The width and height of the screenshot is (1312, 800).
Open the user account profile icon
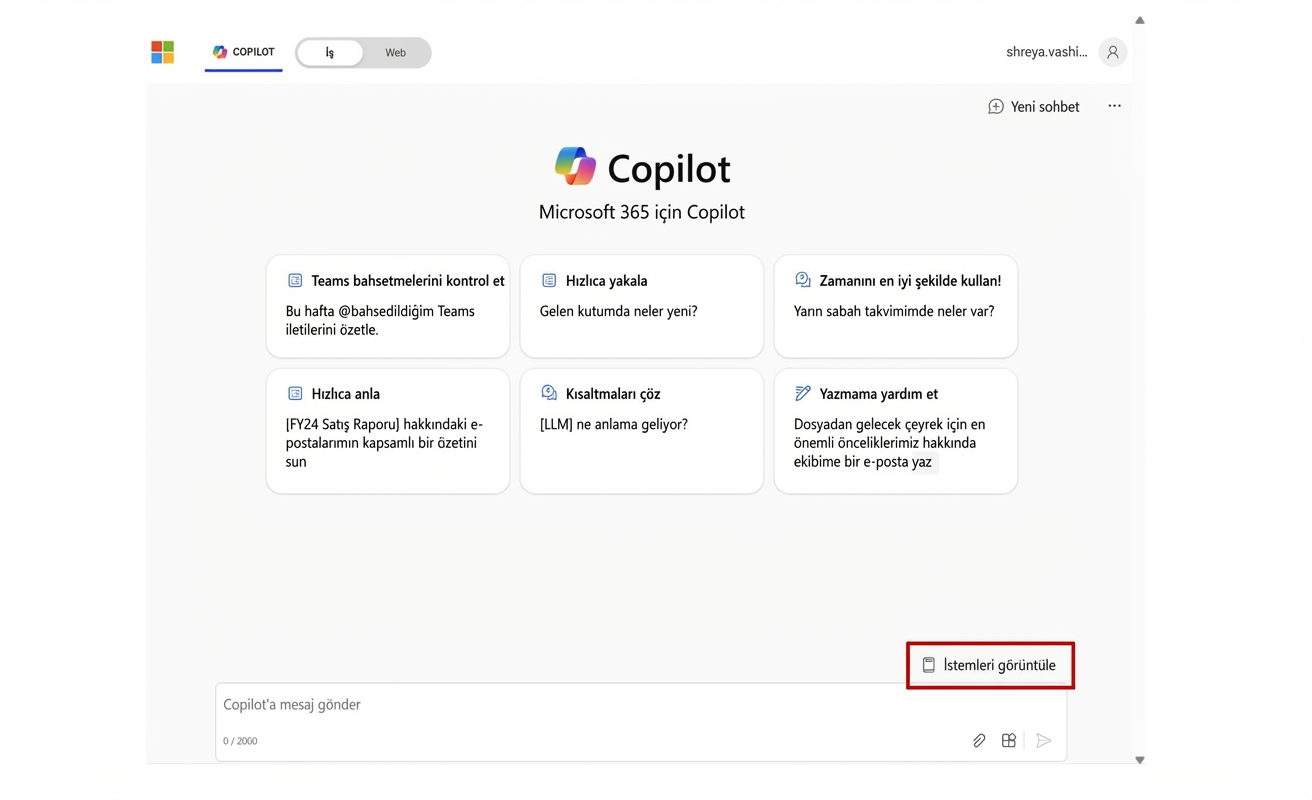pos(1112,51)
